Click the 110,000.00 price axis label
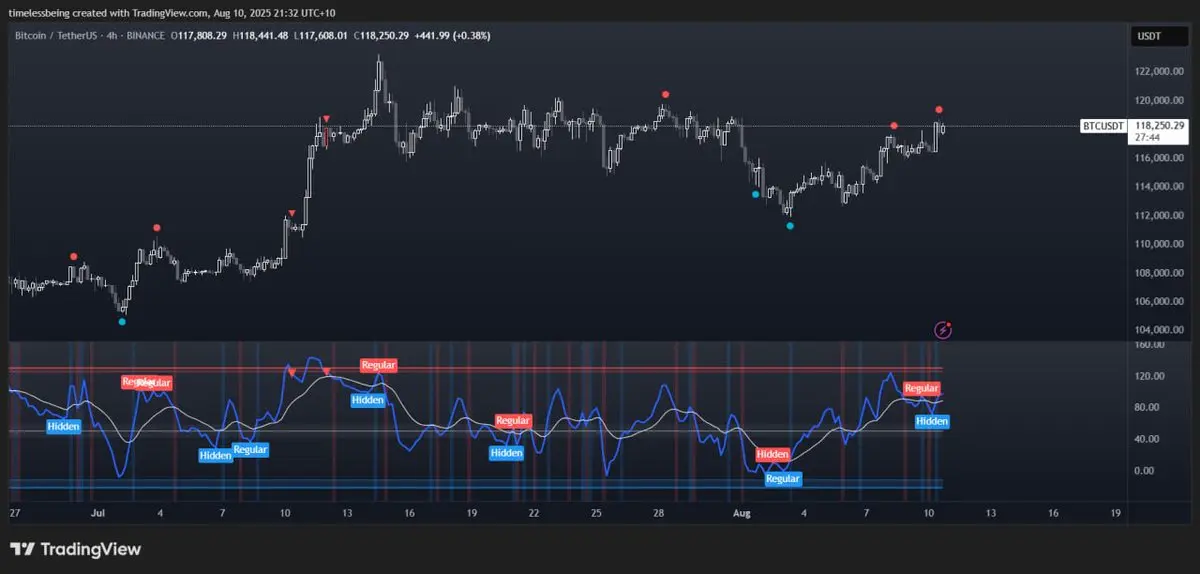The width and height of the screenshot is (1200, 574). [x=1160, y=244]
